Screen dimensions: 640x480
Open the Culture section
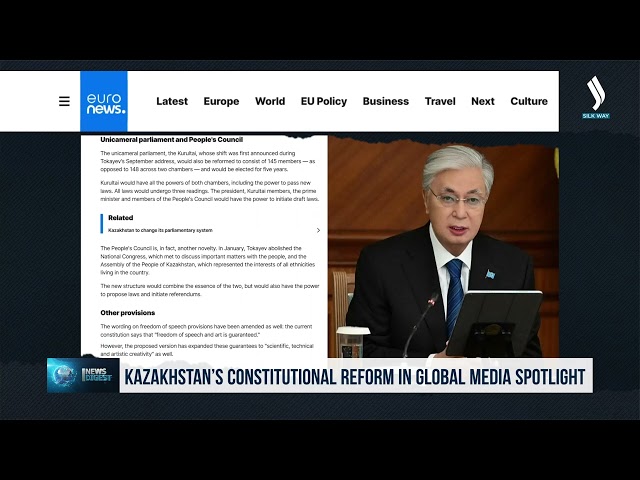pyautogui.click(x=529, y=101)
